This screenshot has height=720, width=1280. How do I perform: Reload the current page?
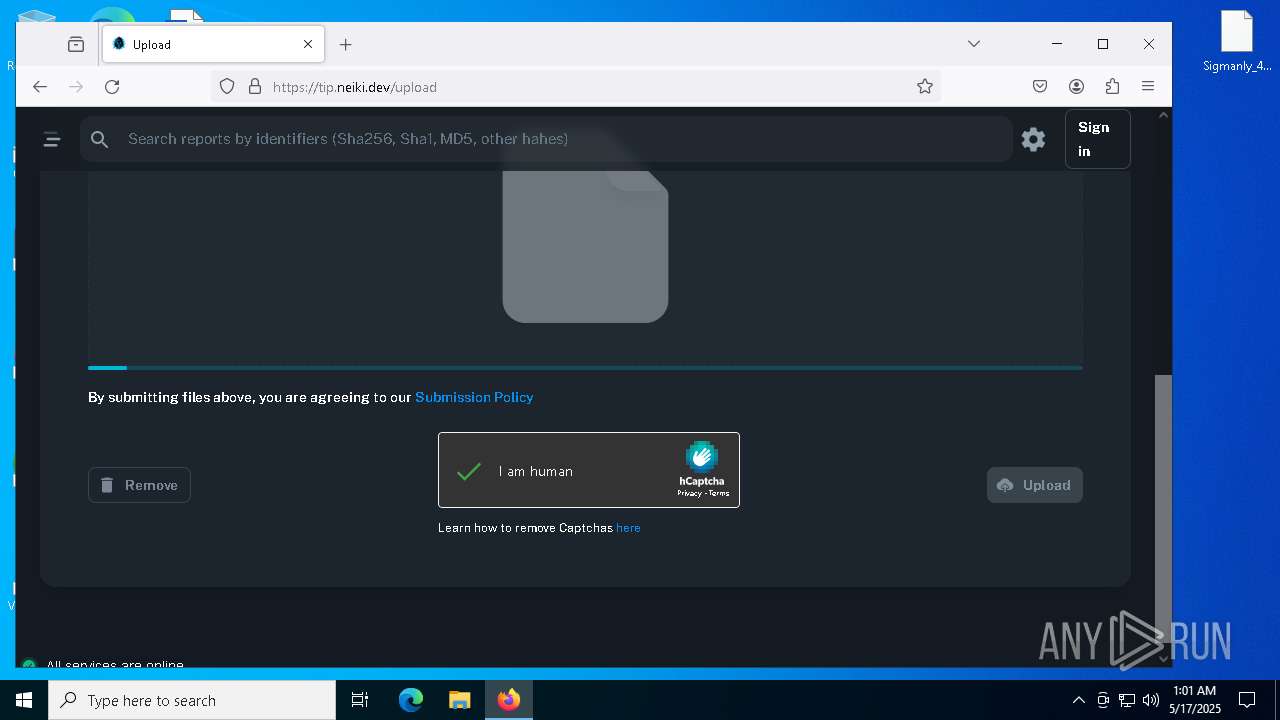click(x=112, y=87)
